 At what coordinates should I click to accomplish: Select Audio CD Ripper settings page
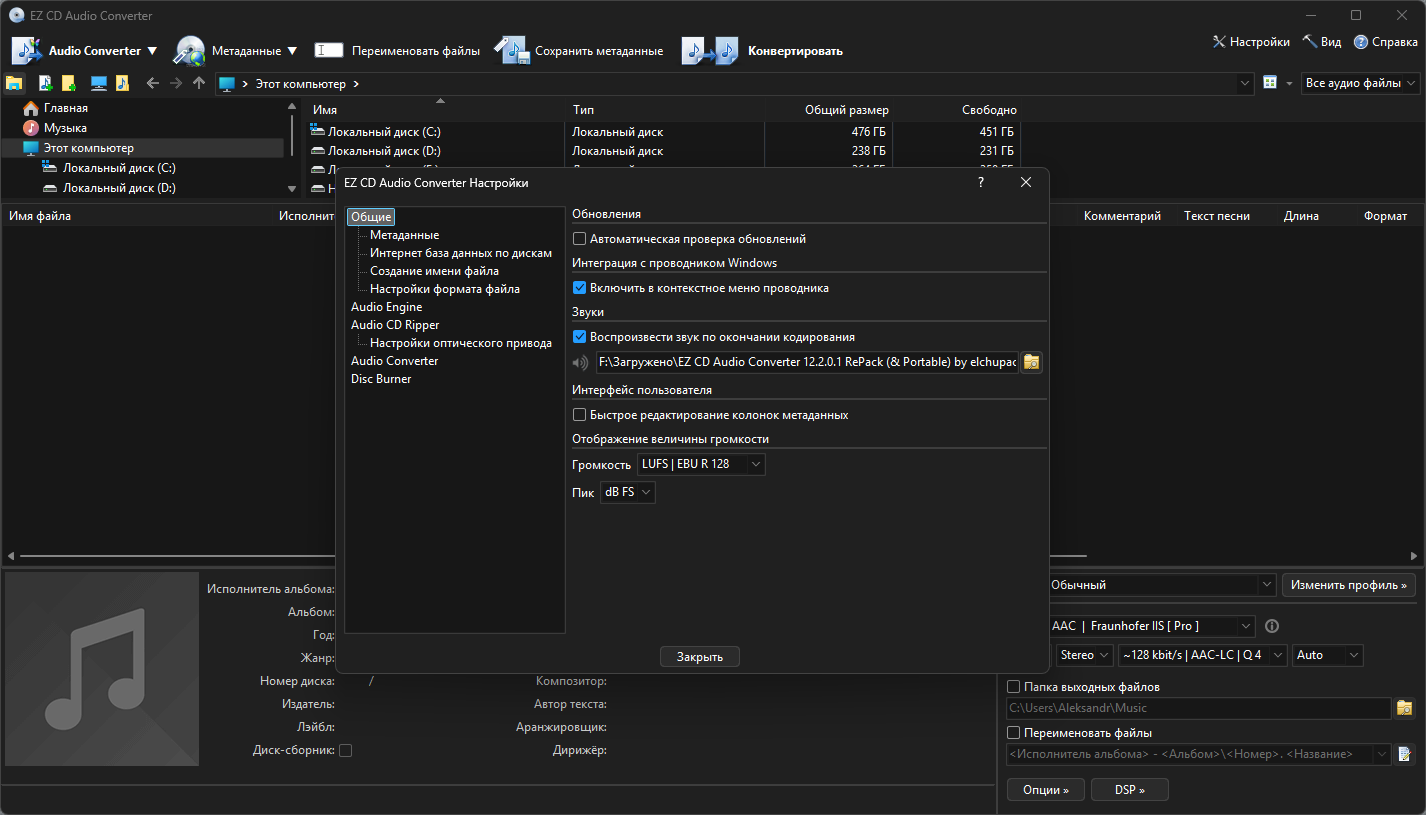(395, 325)
